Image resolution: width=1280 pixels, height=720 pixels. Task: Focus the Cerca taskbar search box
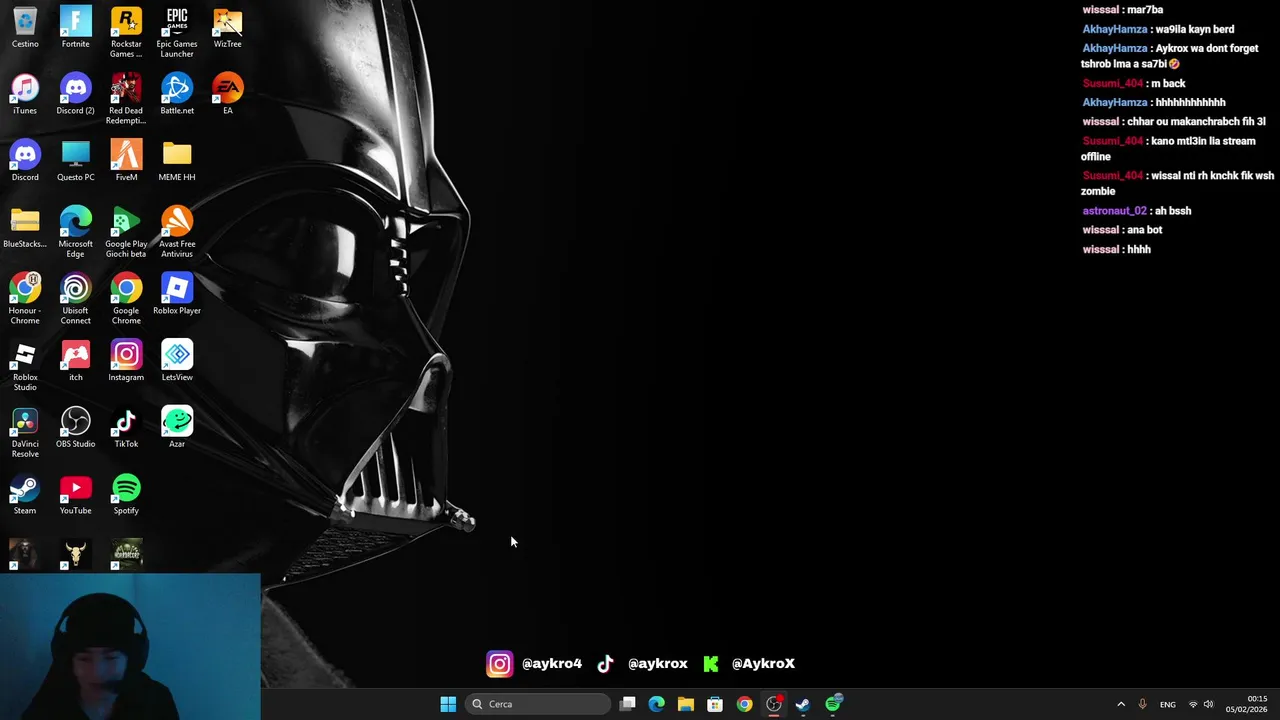(538, 704)
